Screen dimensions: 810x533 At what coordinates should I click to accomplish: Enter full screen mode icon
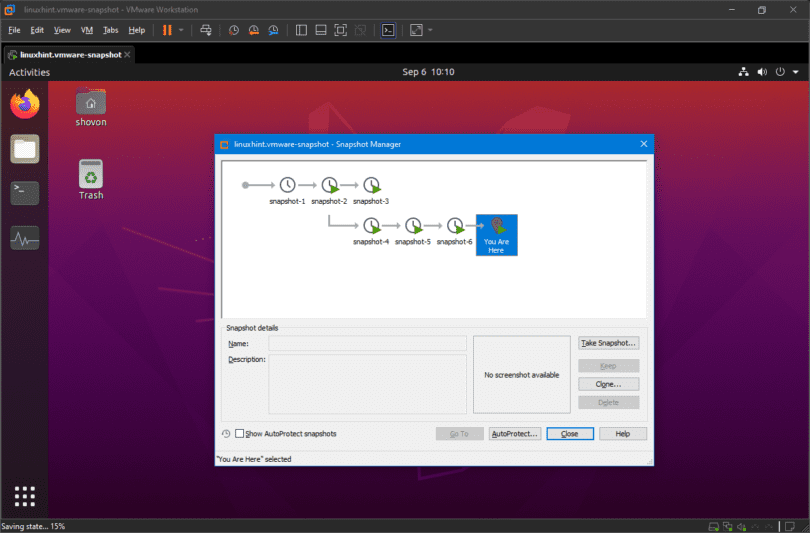(x=340, y=30)
